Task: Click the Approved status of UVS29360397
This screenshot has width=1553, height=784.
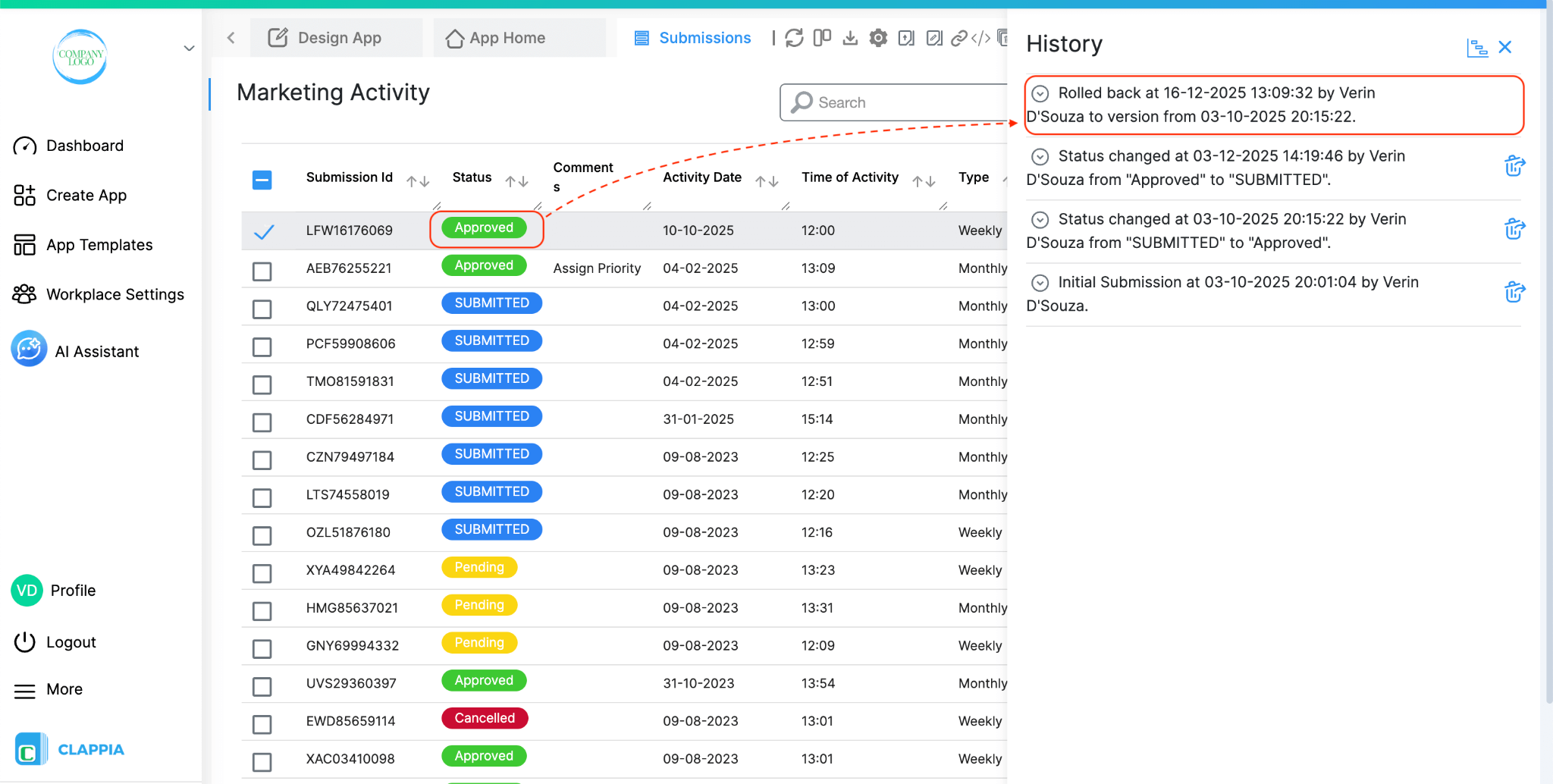Action: pyautogui.click(x=484, y=680)
